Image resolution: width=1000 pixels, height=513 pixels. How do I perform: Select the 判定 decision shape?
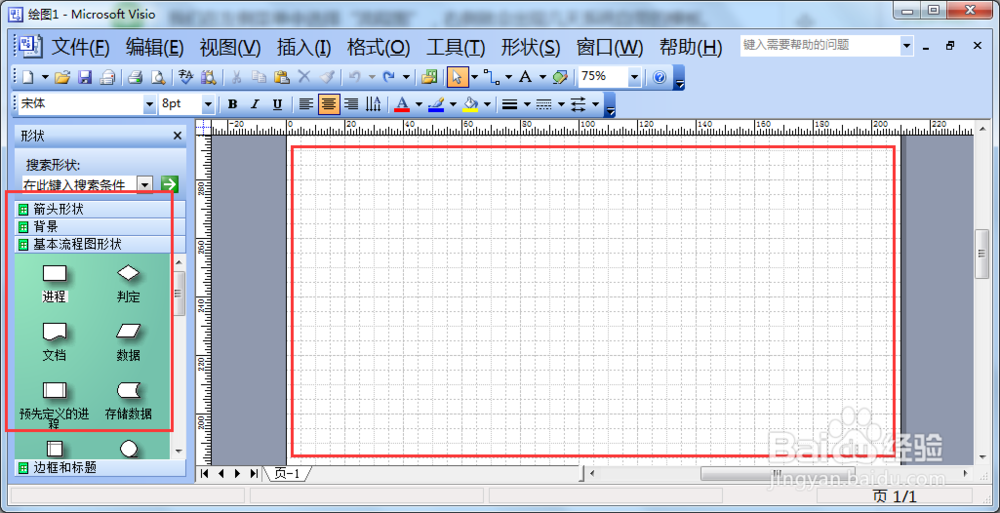[x=128, y=284]
